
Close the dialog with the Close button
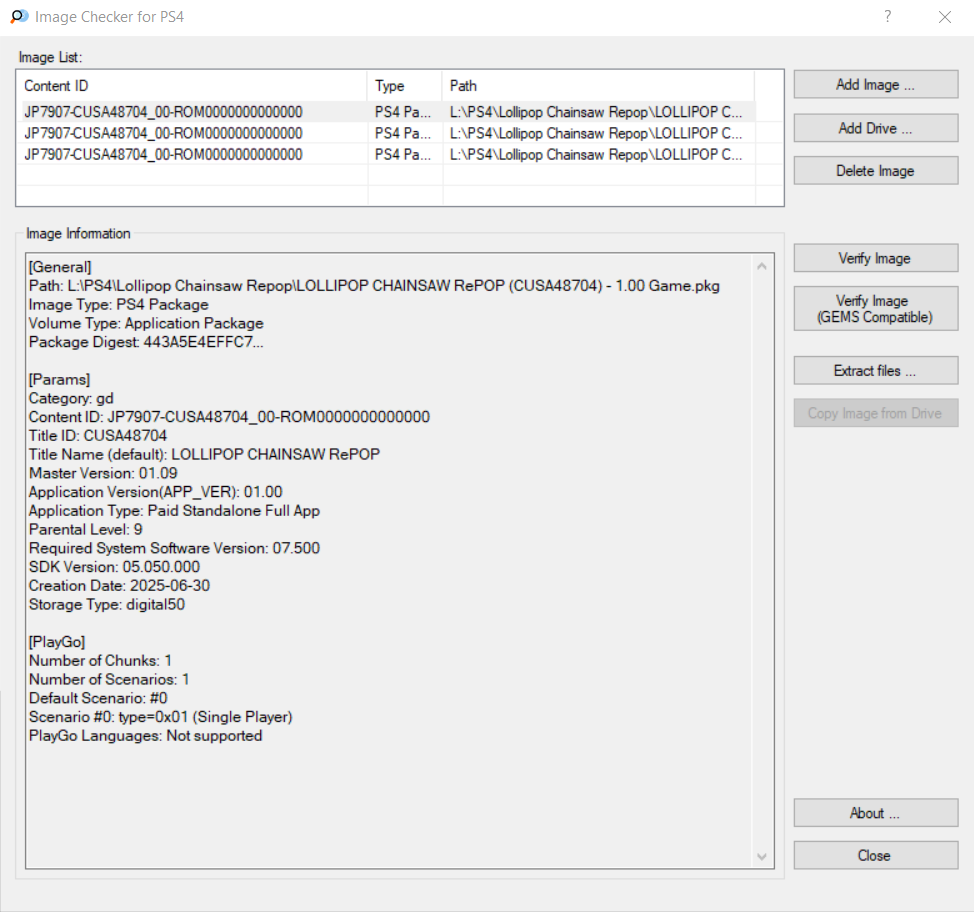point(875,855)
